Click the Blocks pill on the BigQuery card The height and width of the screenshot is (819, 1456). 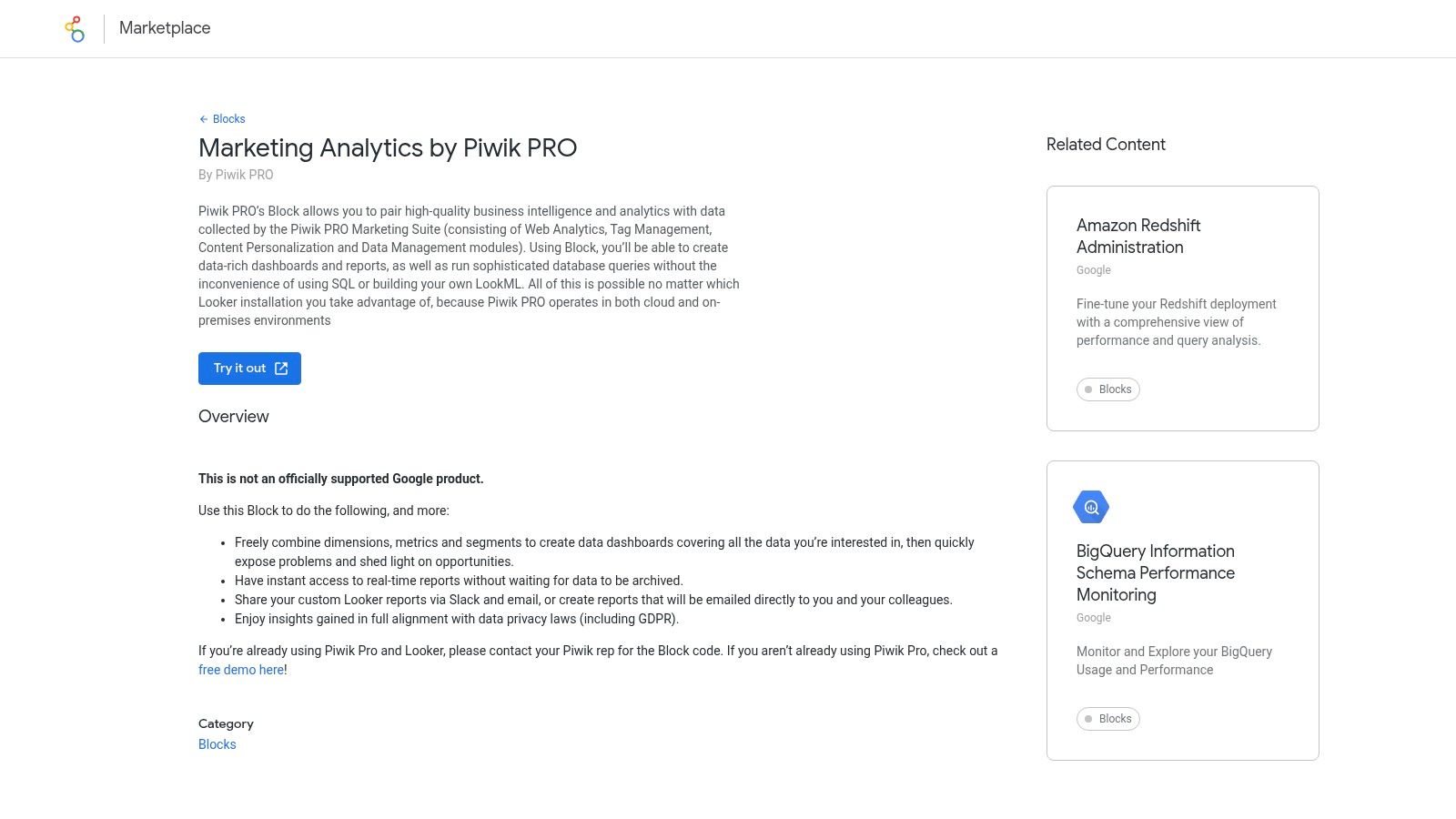1108,719
